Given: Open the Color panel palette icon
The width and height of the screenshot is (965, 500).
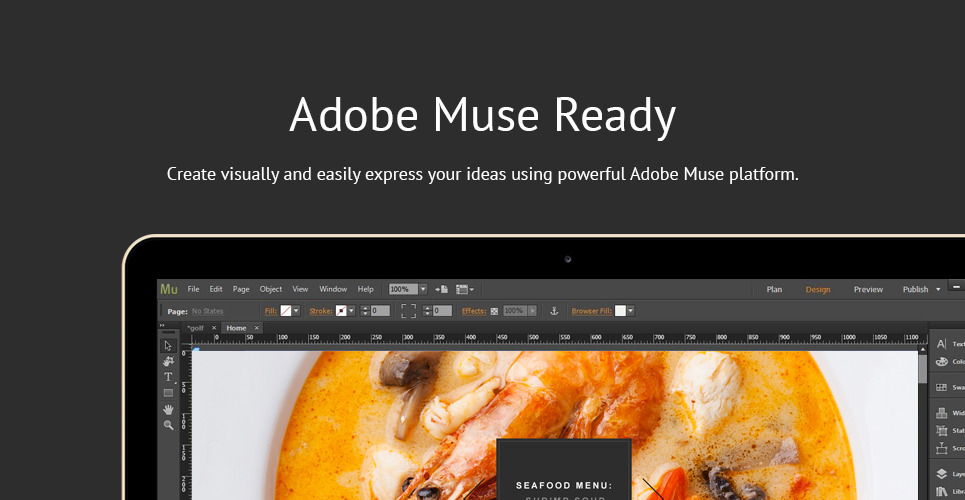Looking at the screenshot, I should [x=942, y=361].
